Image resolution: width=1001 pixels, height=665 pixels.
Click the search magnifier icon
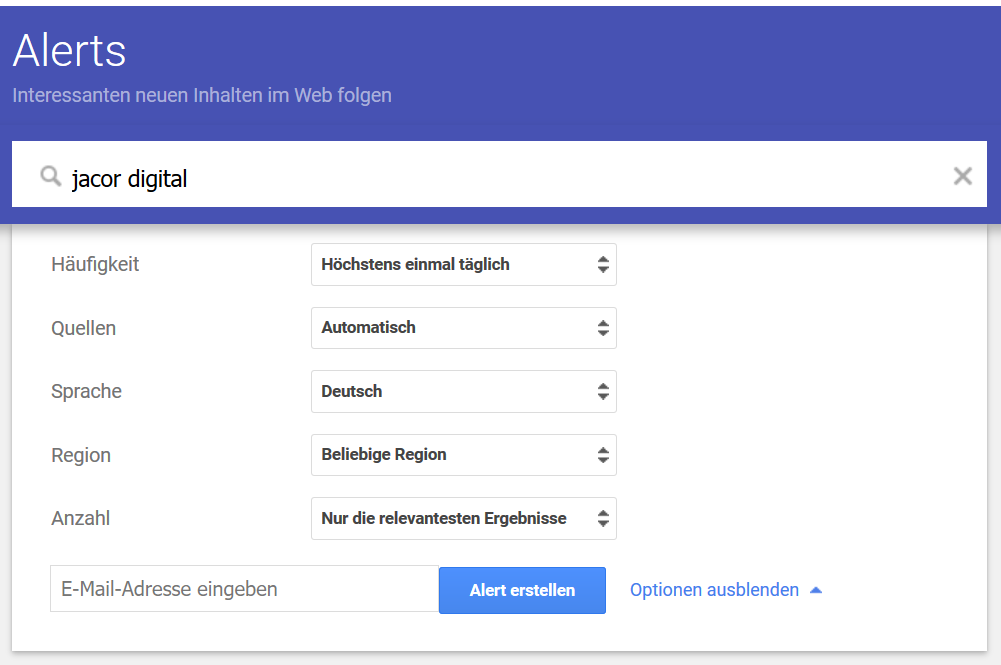click(x=50, y=176)
